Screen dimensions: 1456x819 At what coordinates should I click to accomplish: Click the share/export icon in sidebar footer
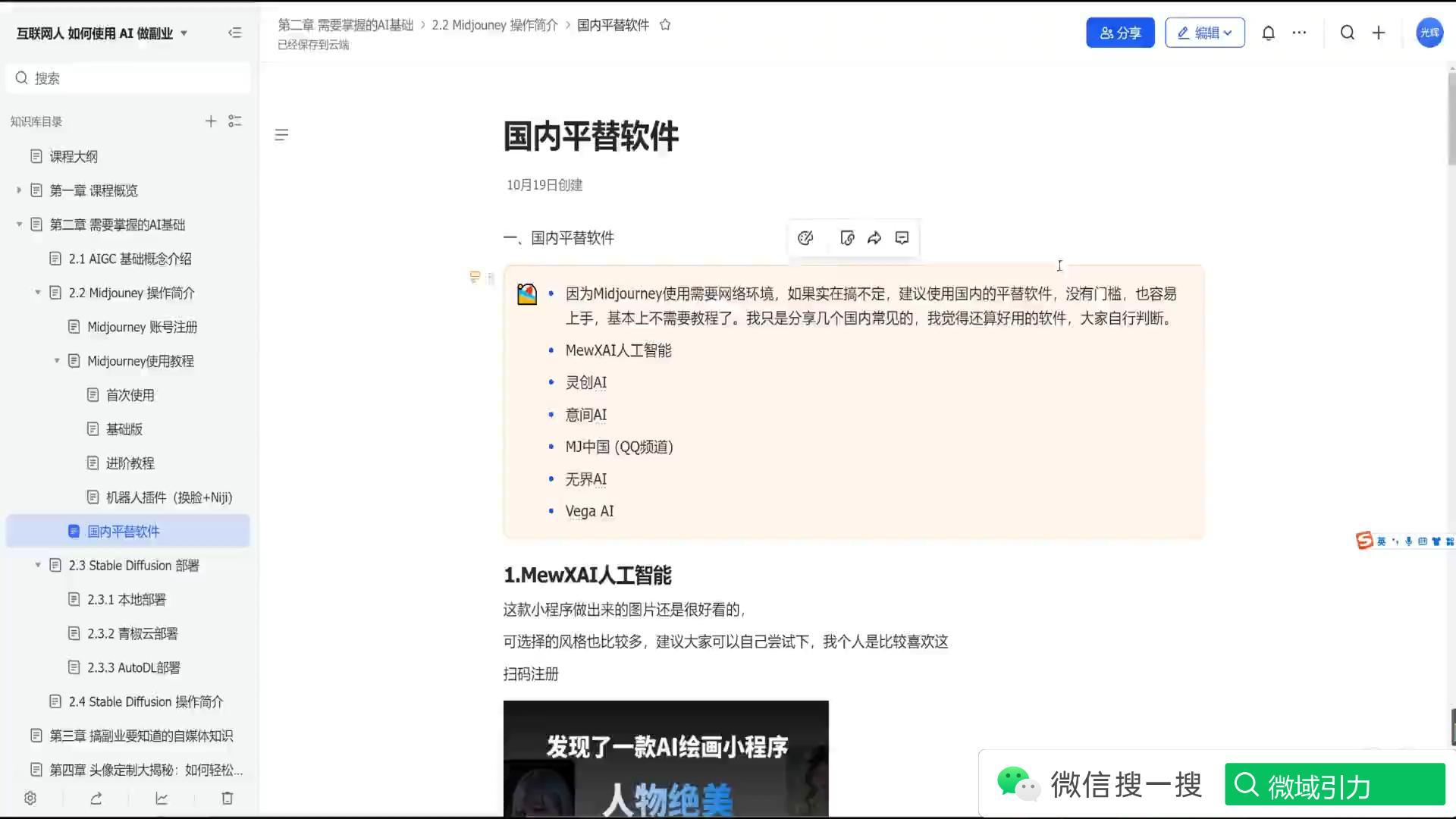tap(96, 798)
